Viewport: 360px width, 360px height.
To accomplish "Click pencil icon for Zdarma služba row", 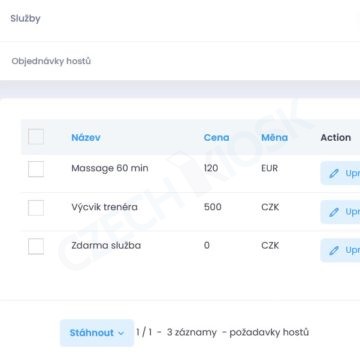I will 334,250.
